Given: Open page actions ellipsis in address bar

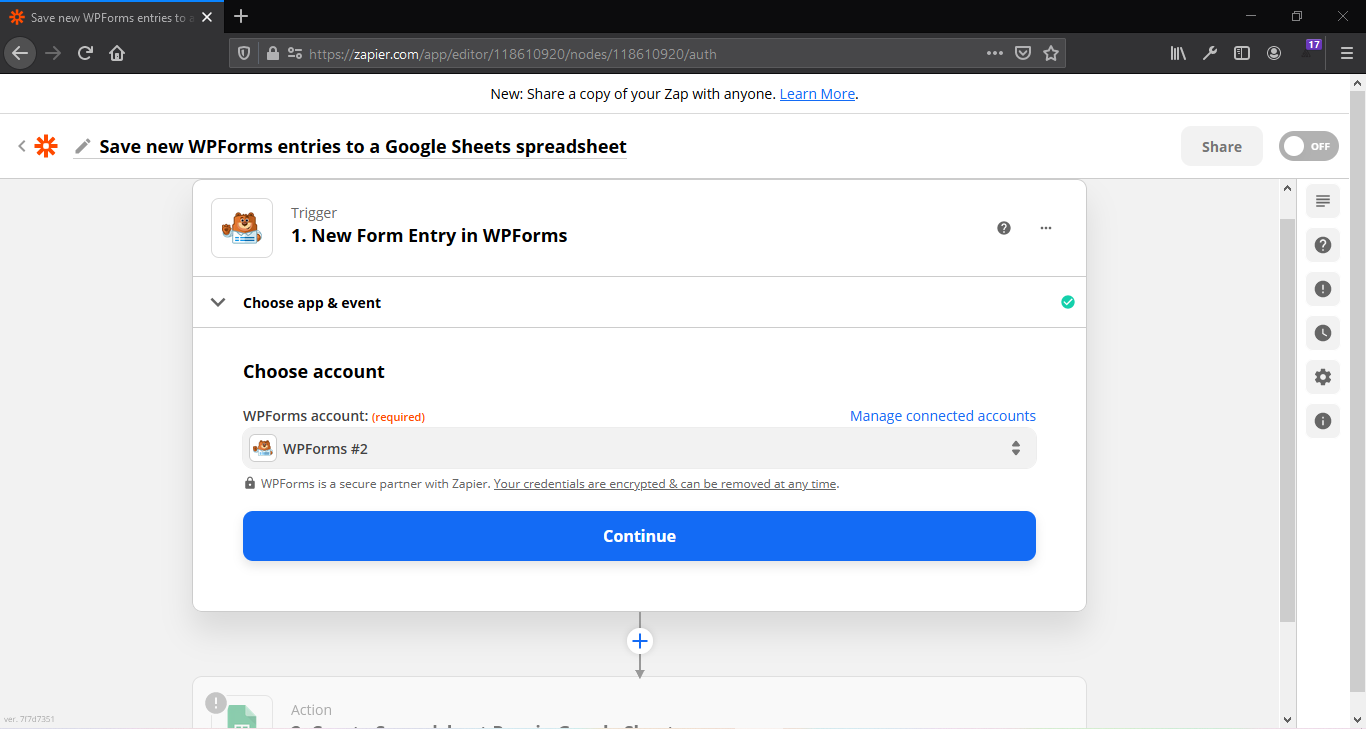Looking at the screenshot, I should 995,53.
